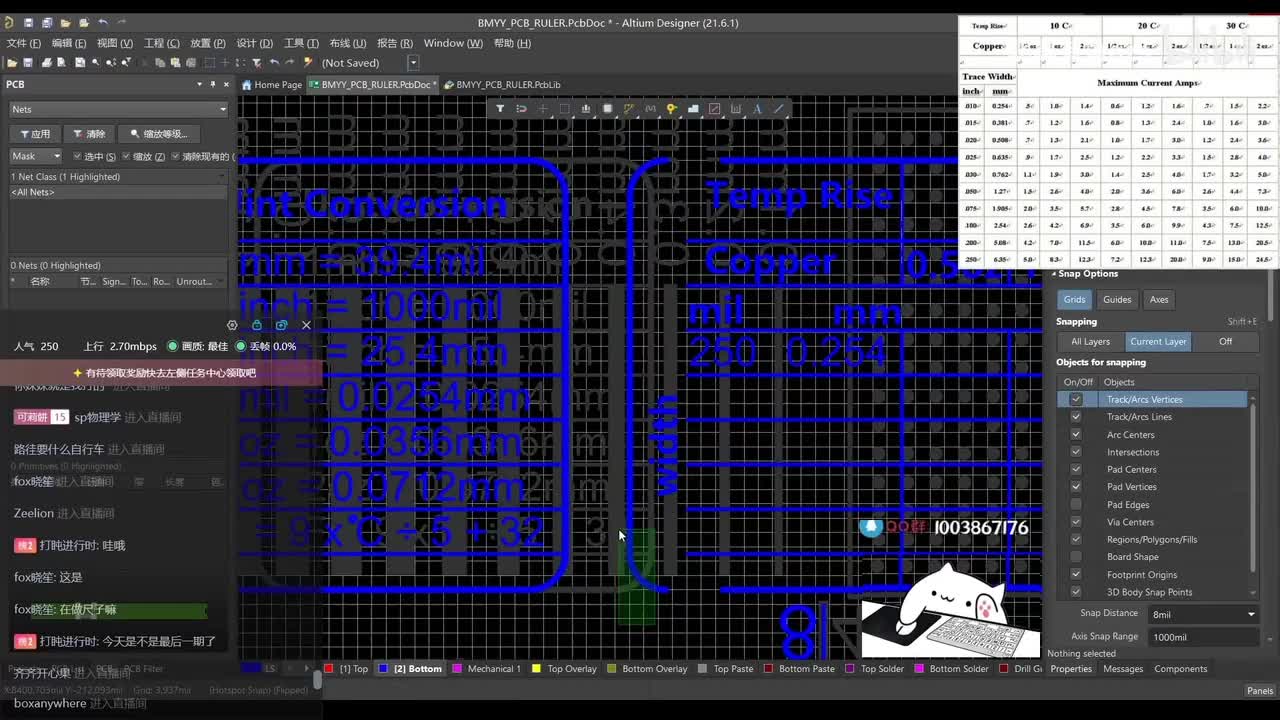
Task: Uncheck Track/Arcs Vertices snapping
Action: pos(1076,399)
